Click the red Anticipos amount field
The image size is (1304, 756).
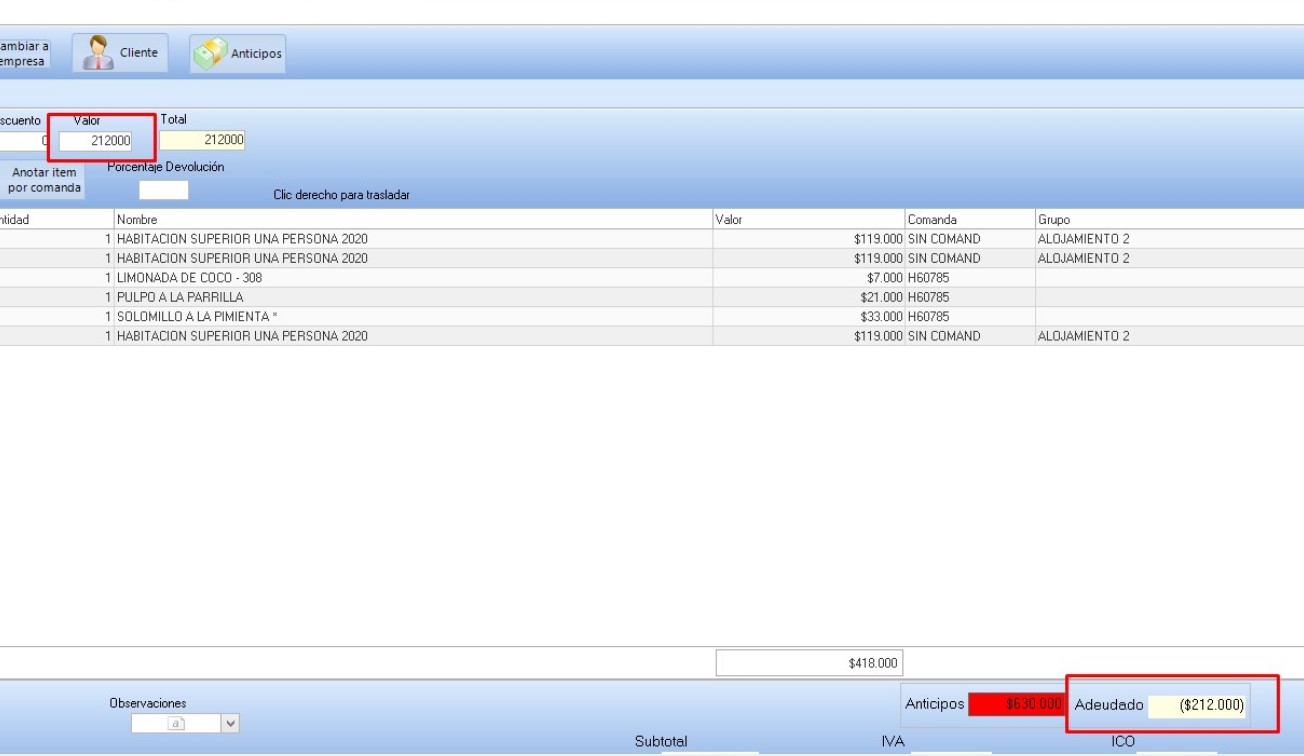(x=1016, y=705)
